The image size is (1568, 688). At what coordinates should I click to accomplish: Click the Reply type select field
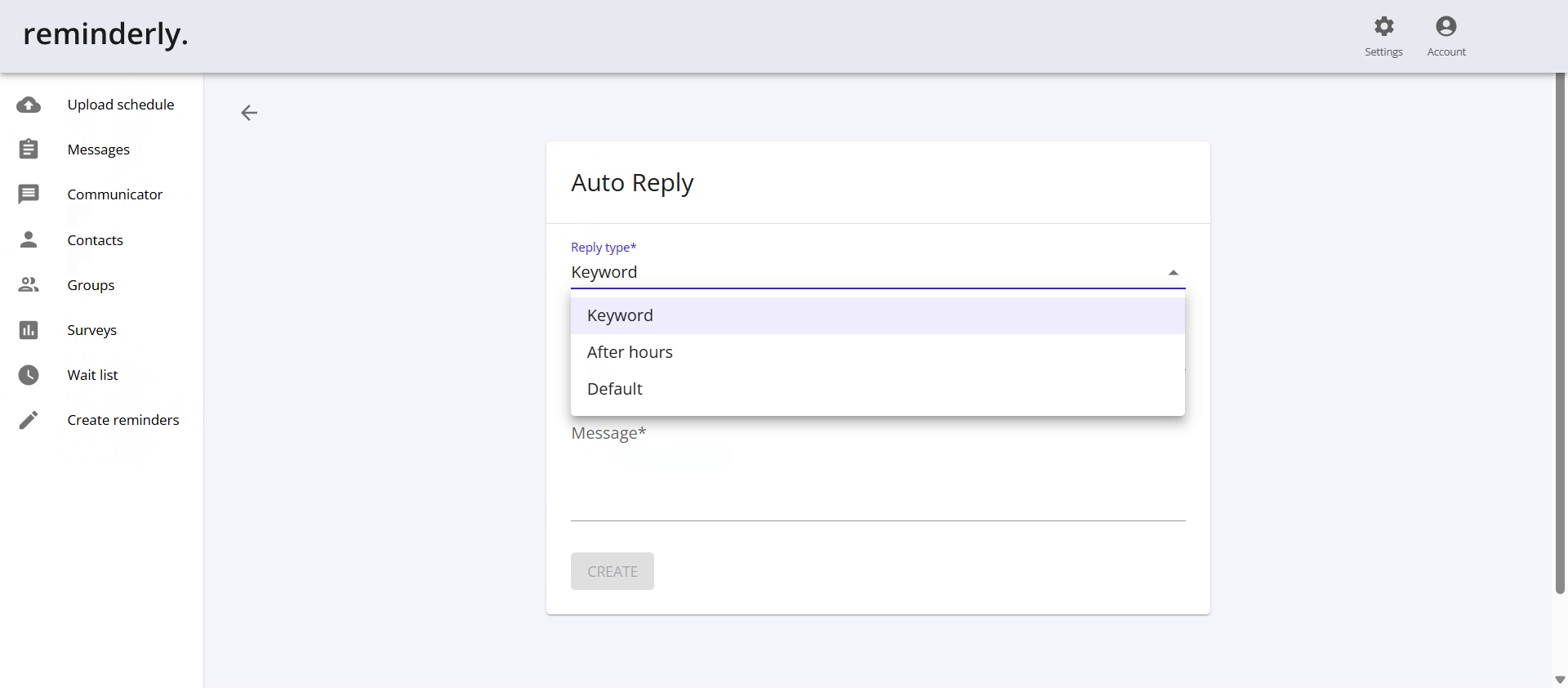coord(877,272)
